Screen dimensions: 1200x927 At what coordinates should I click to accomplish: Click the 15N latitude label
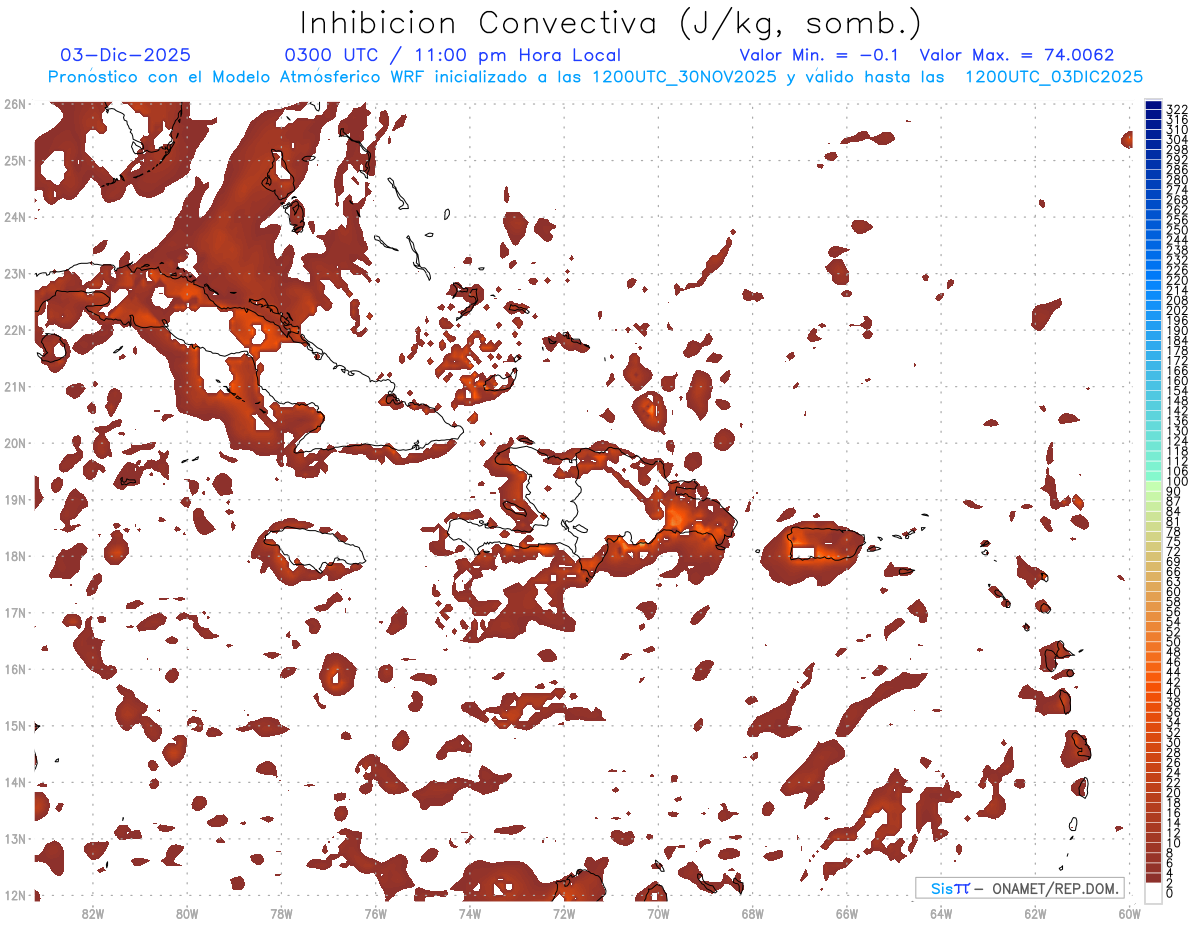click(x=14, y=725)
